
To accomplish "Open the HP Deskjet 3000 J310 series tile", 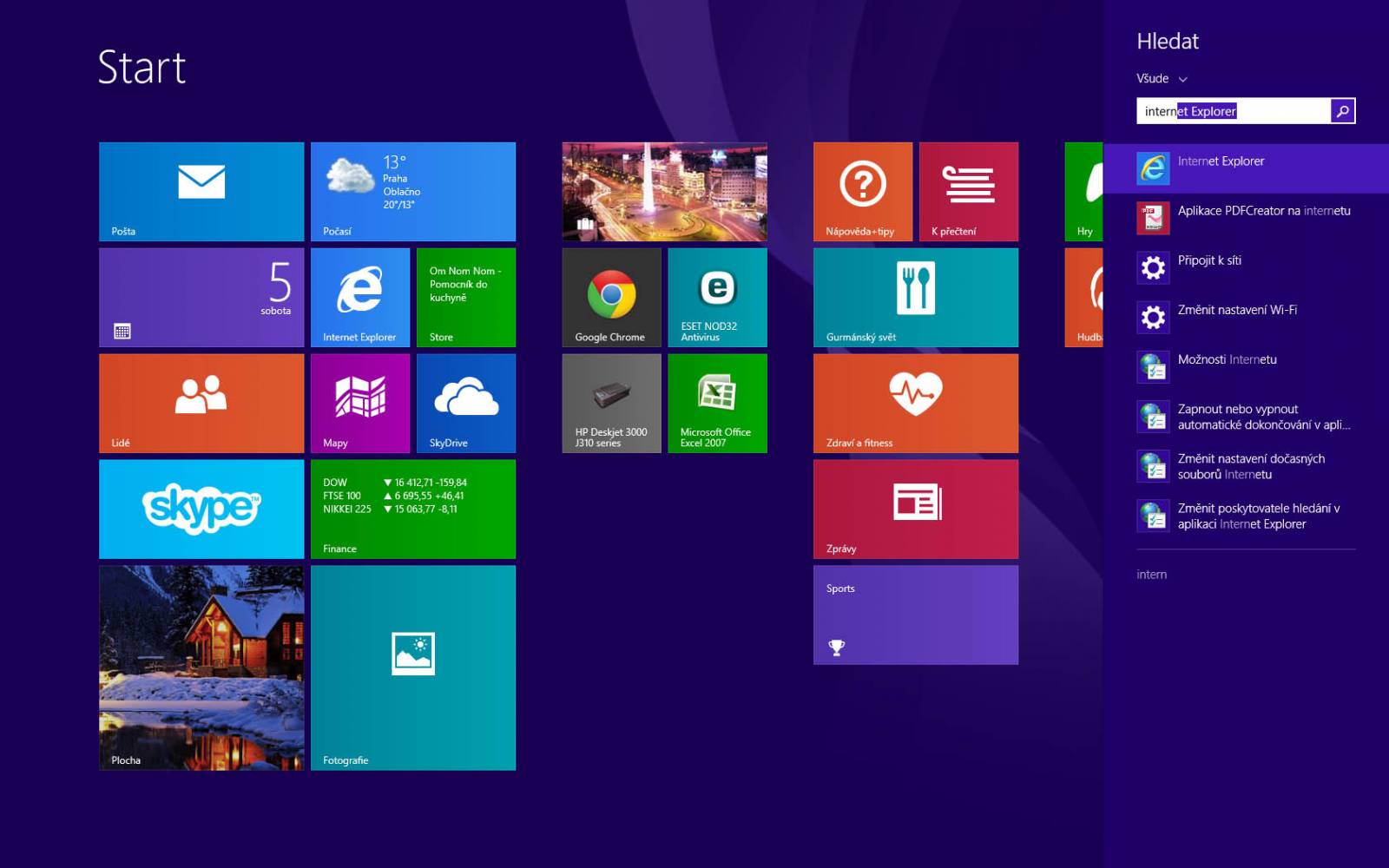I will click(612, 404).
